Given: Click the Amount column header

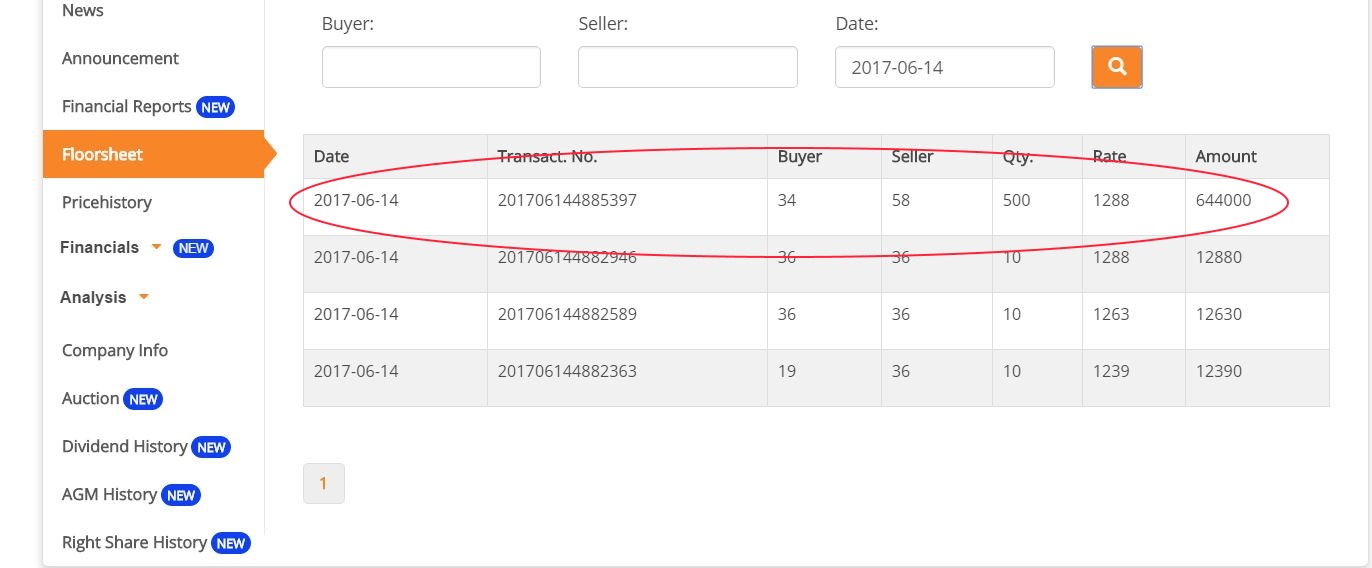Looking at the screenshot, I should pos(1226,156).
